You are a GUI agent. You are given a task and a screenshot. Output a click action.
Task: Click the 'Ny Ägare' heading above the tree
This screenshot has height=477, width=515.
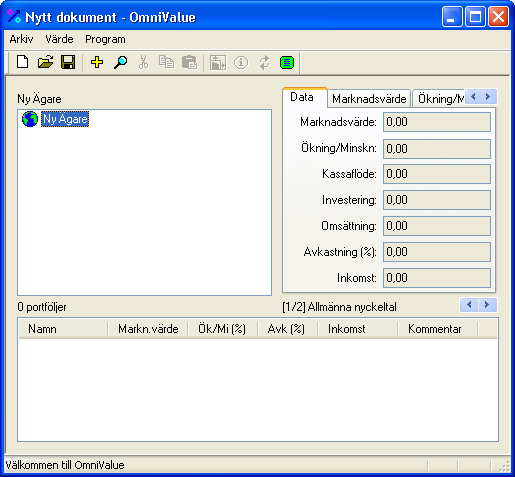click(39, 99)
